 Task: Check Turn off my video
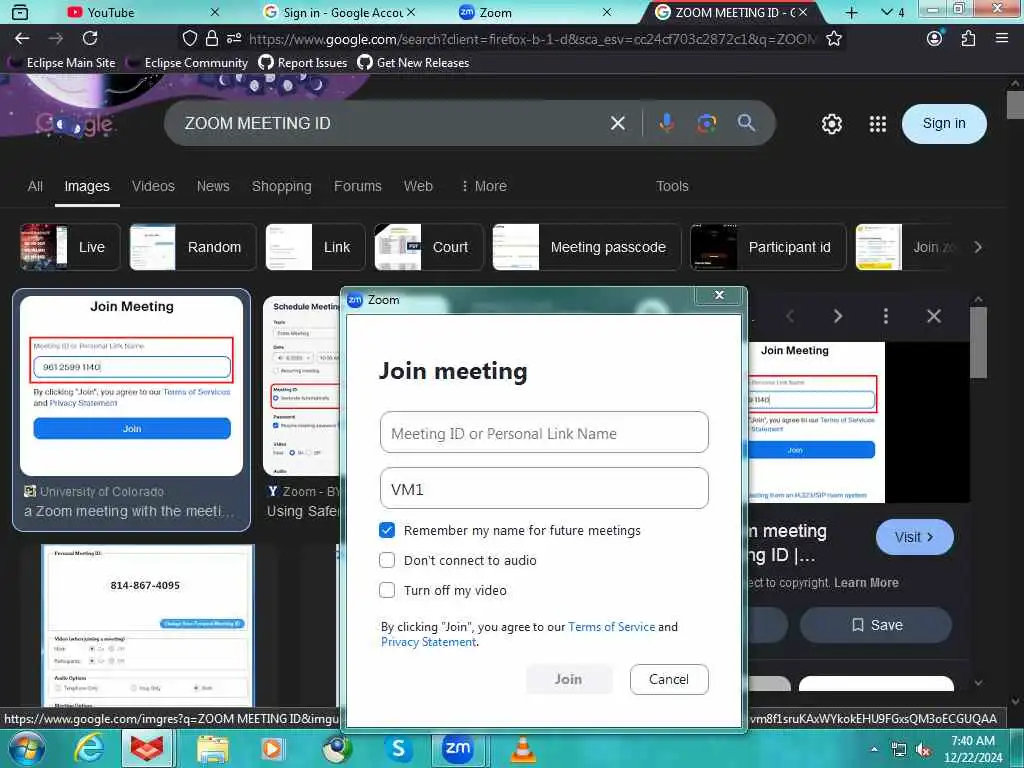(387, 590)
